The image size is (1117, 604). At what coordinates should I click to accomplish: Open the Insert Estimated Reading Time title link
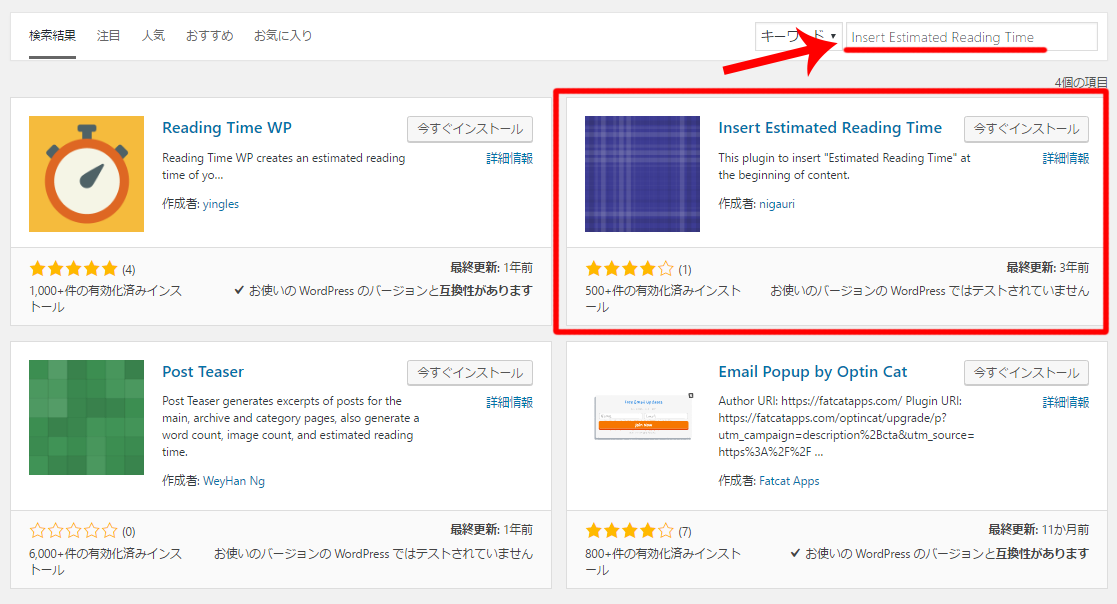coord(830,127)
